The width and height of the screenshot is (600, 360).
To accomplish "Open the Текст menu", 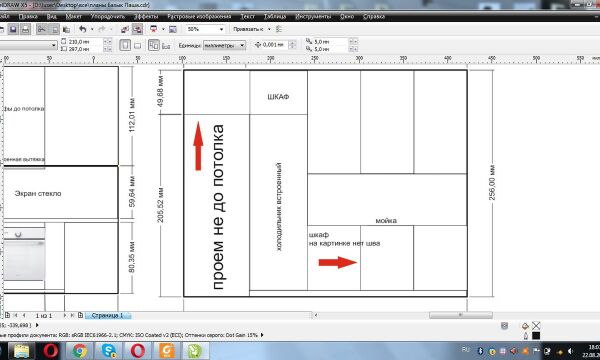I will (248, 16).
